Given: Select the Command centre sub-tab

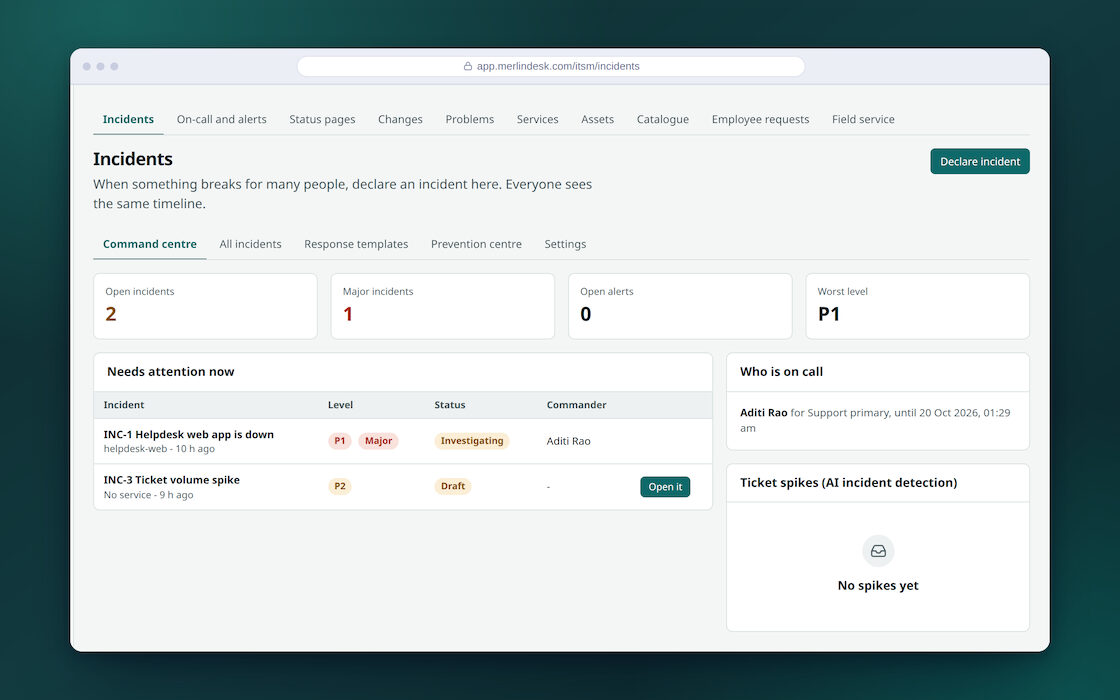Looking at the screenshot, I should tap(150, 244).
